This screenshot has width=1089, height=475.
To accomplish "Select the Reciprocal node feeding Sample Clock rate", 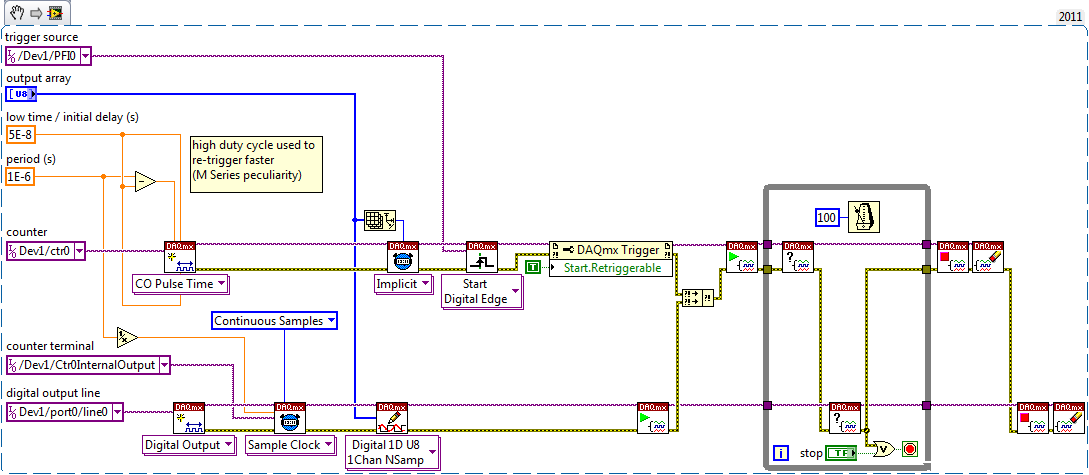I will 128,336.
